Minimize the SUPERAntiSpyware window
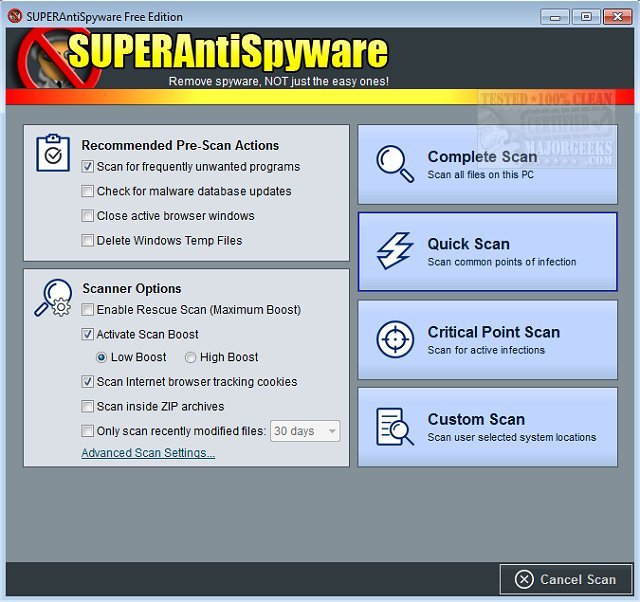640x602 pixels. (x=554, y=17)
